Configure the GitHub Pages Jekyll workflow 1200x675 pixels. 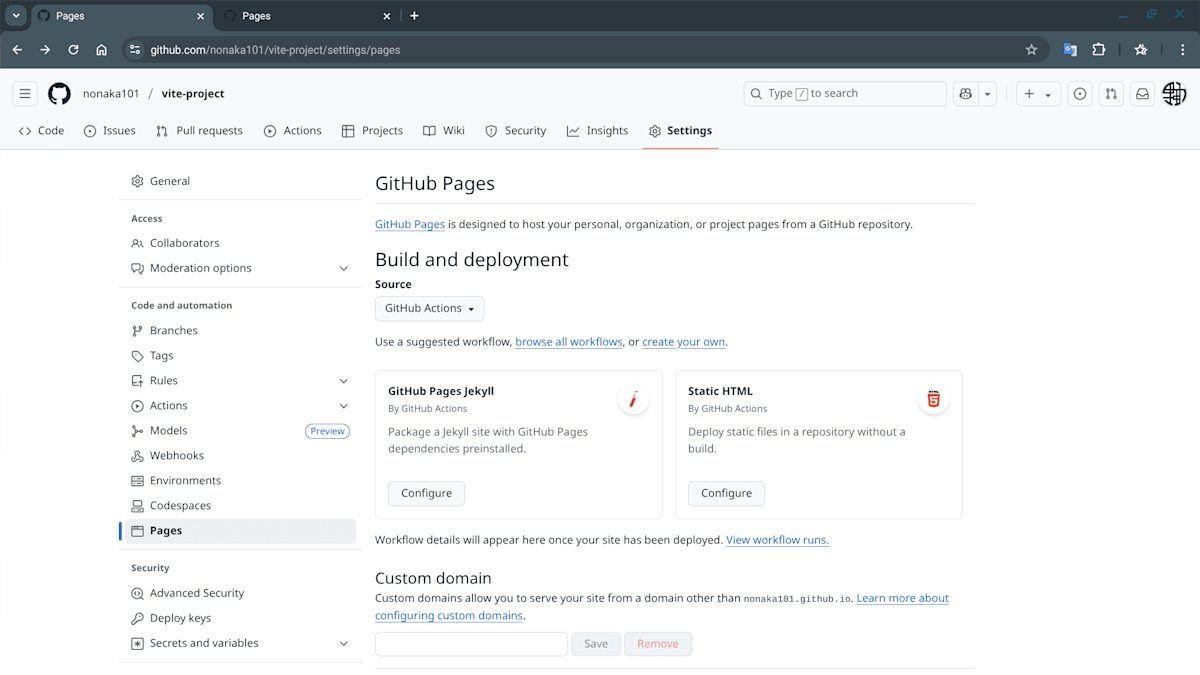426,494
